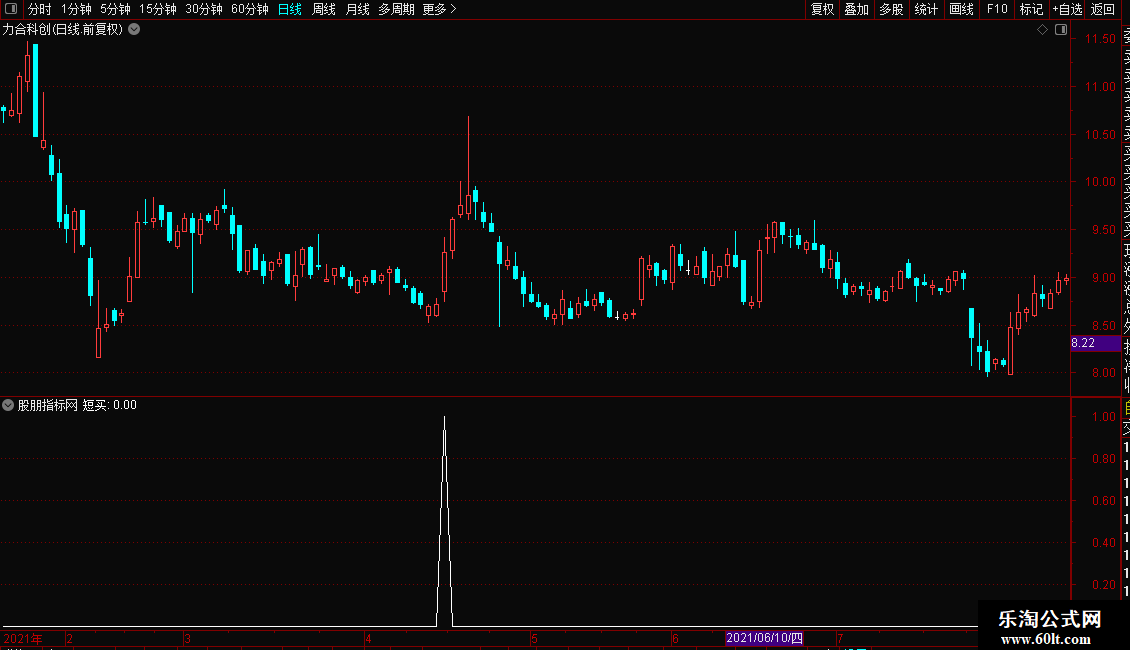Switch to 周线 weekly chart
Image resolution: width=1130 pixels, height=650 pixels.
click(324, 9)
